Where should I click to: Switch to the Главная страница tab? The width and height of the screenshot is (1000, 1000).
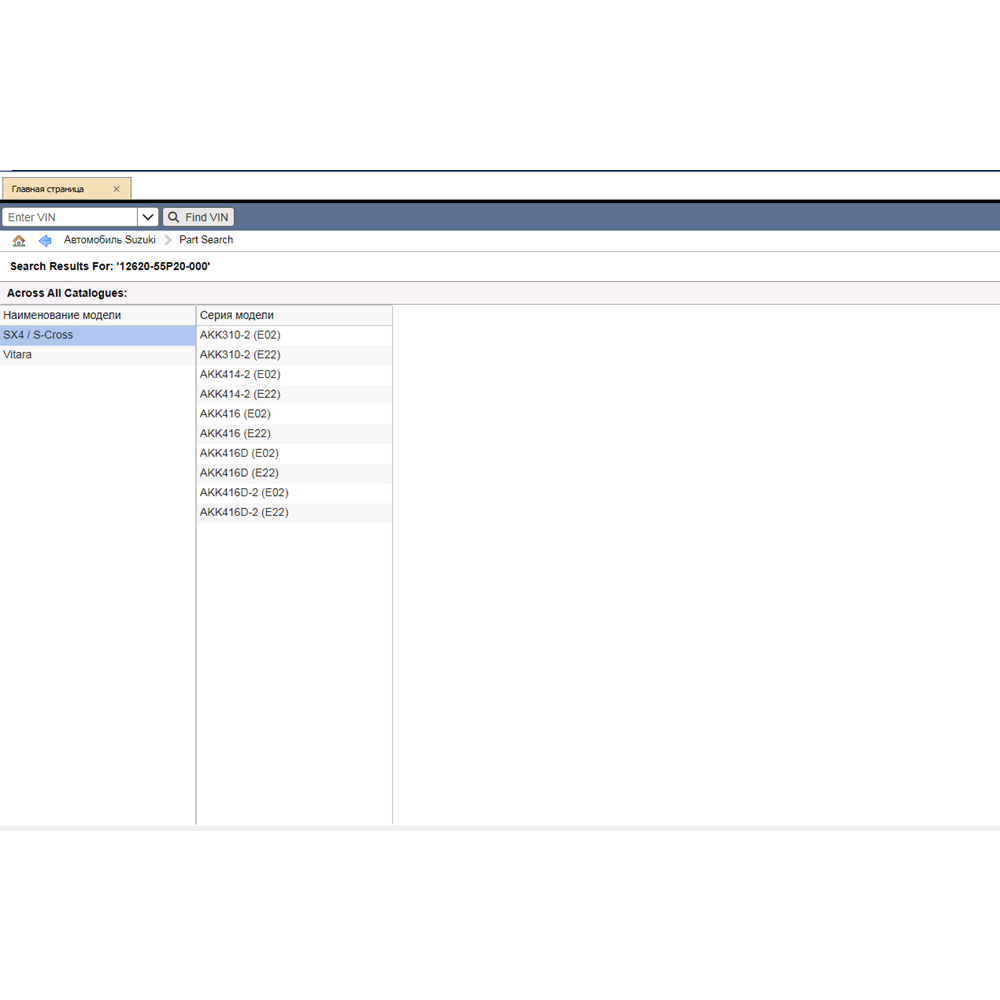point(48,189)
